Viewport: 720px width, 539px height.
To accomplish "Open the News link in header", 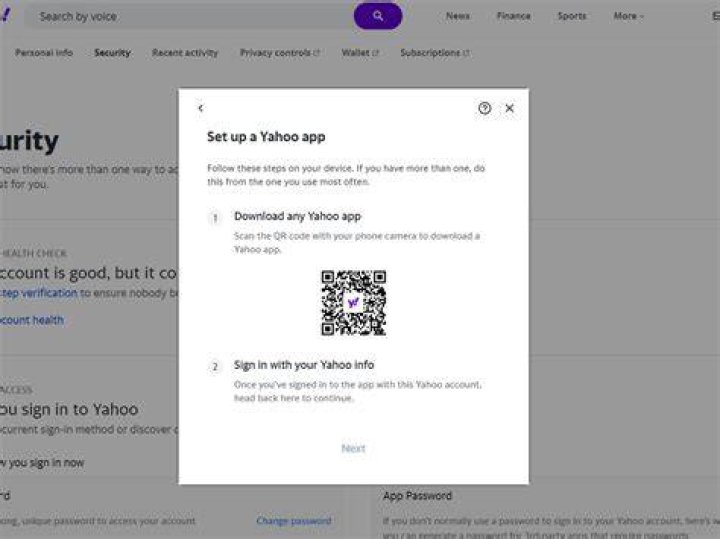I will tap(458, 16).
